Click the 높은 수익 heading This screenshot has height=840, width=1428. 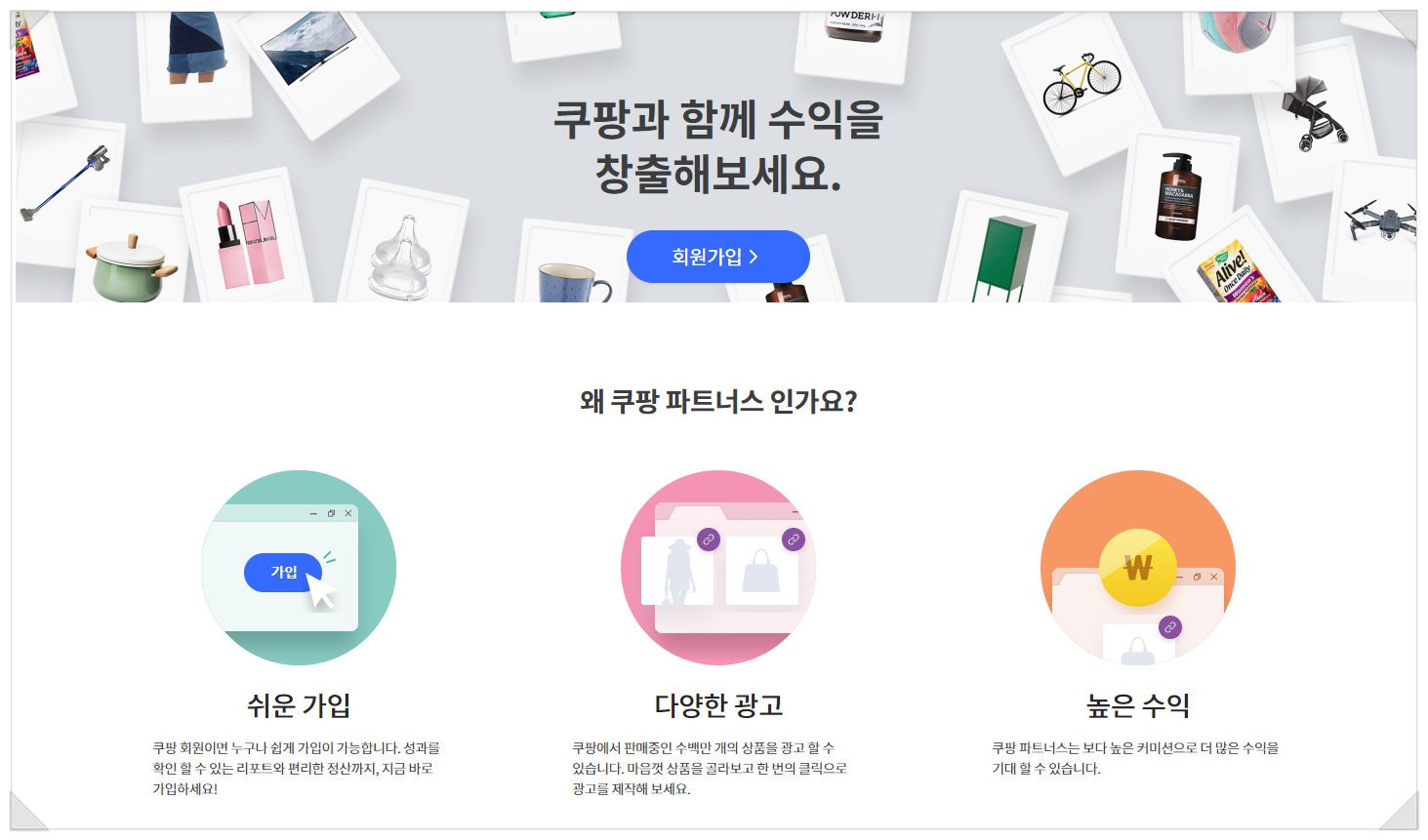1138,704
